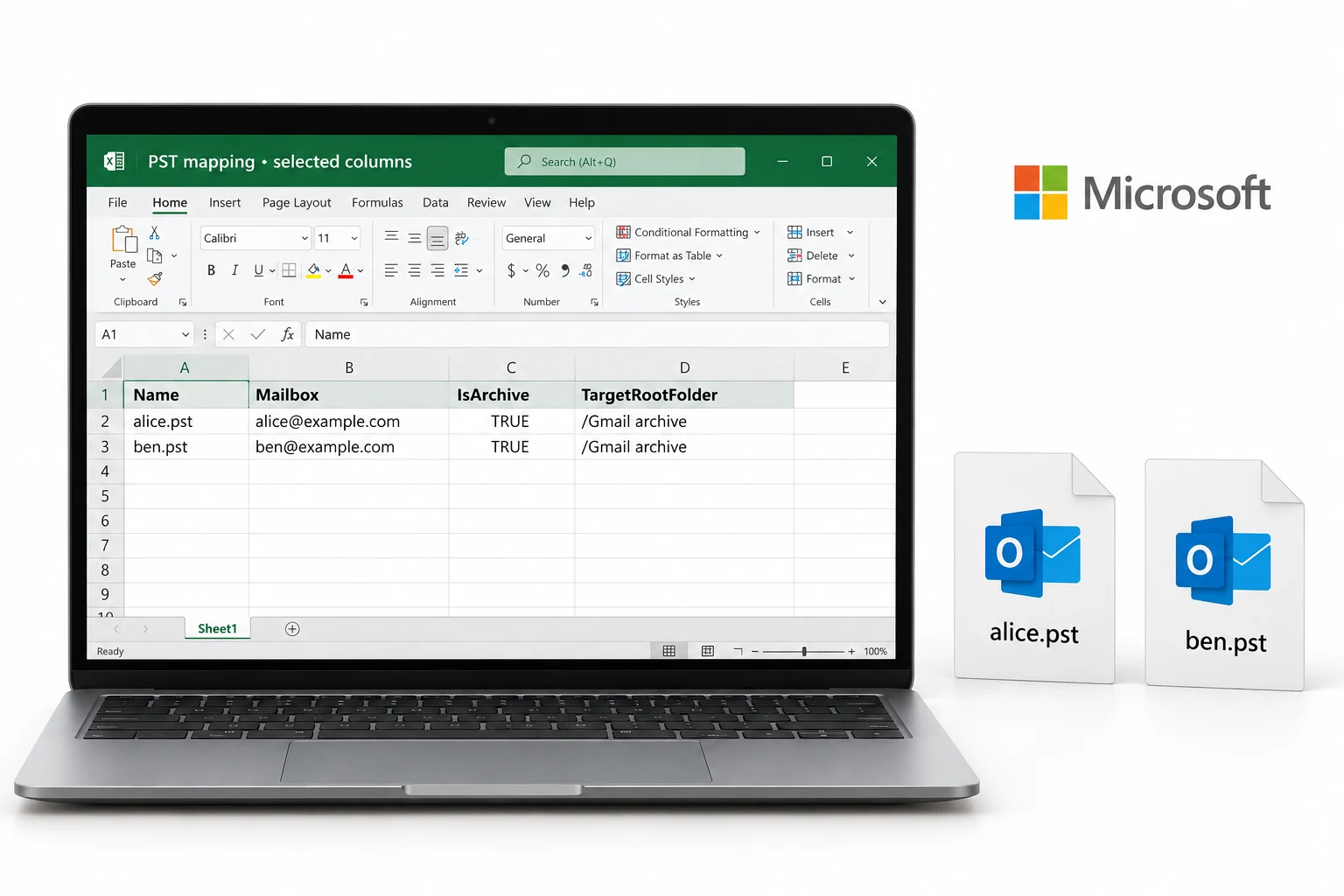Apply the Fill Color bucket icon
Screen dimensions: 1344x896
coord(313,270)
